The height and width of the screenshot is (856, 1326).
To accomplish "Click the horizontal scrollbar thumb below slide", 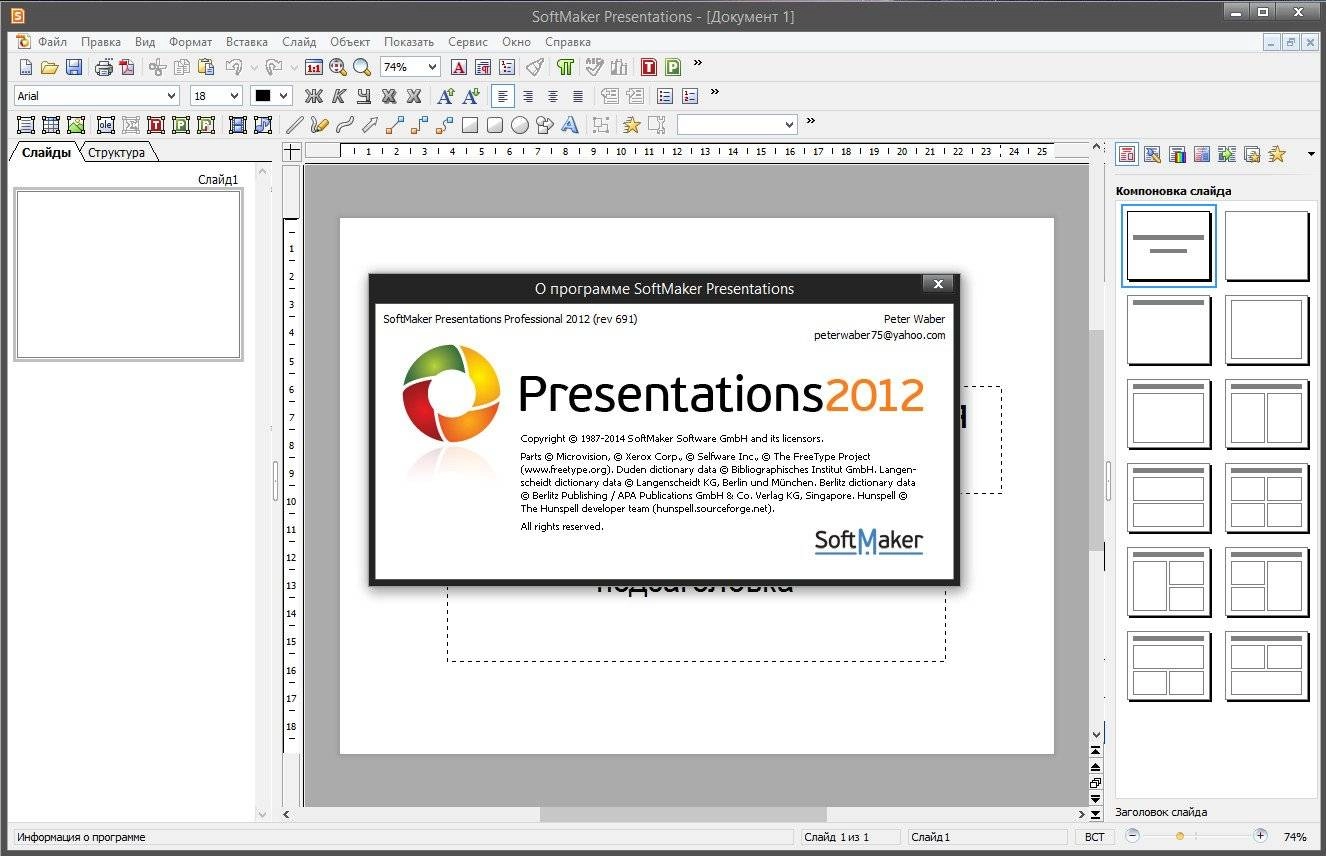I will 683,814.
